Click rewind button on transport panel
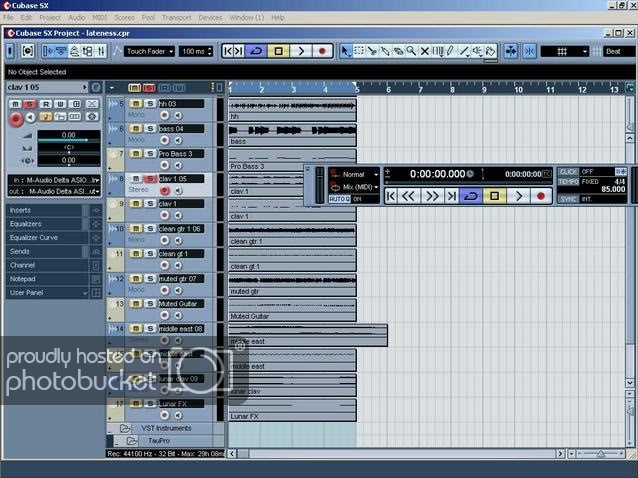This screenshot has height=478, width=638. (409, 196)
